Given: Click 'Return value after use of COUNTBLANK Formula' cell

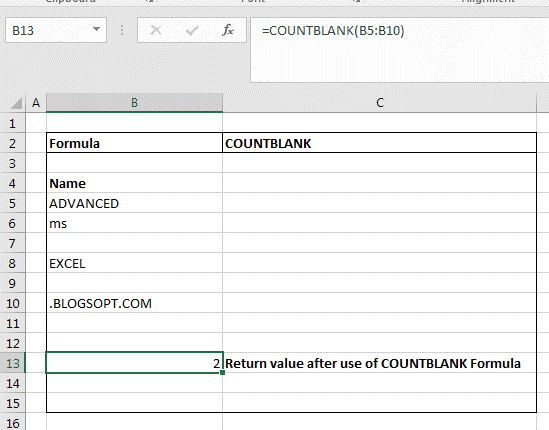Looking at the screenshot, I should (380, 363).
